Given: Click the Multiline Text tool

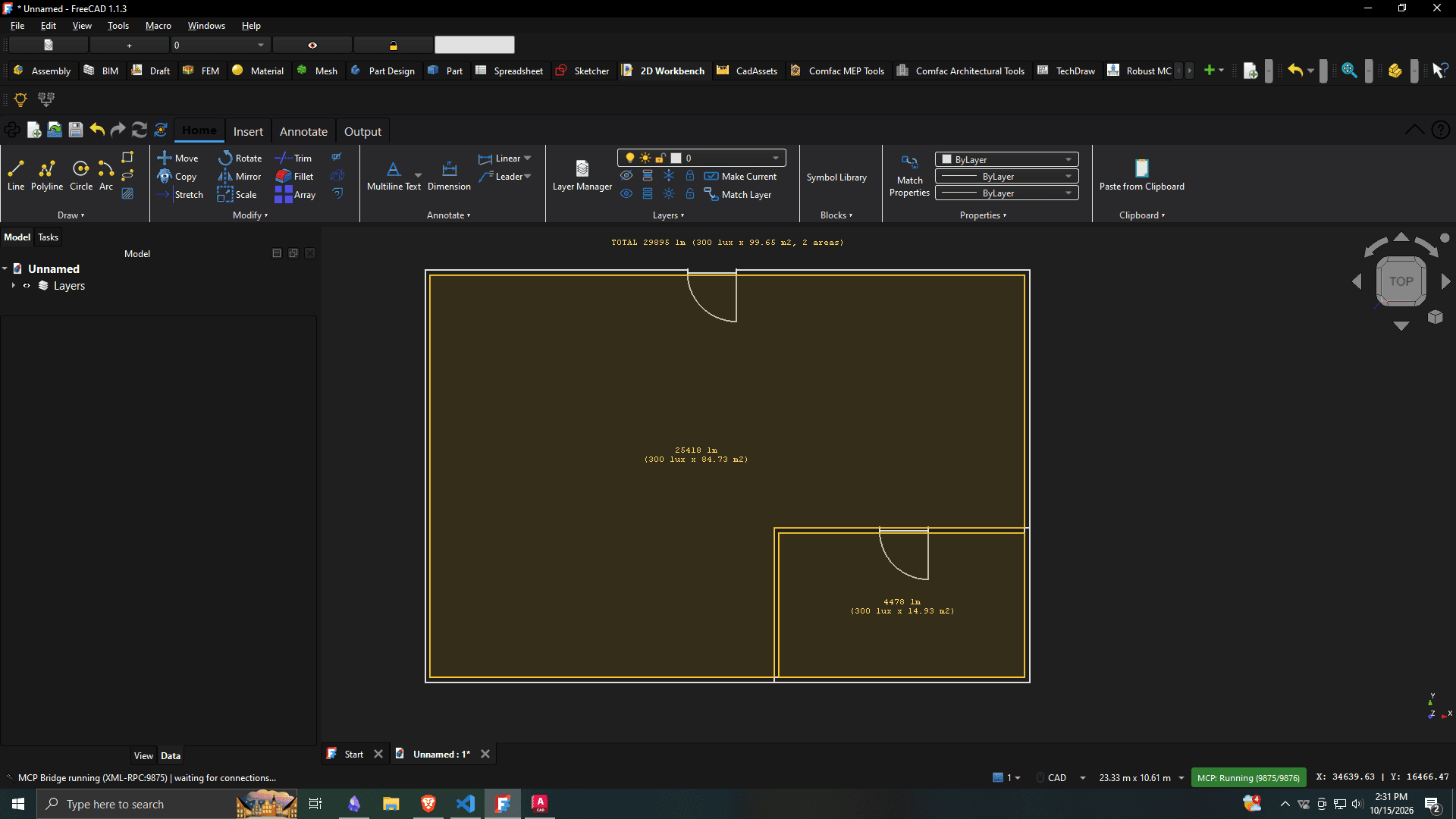Looking at the screenshot, I should 394,175.
